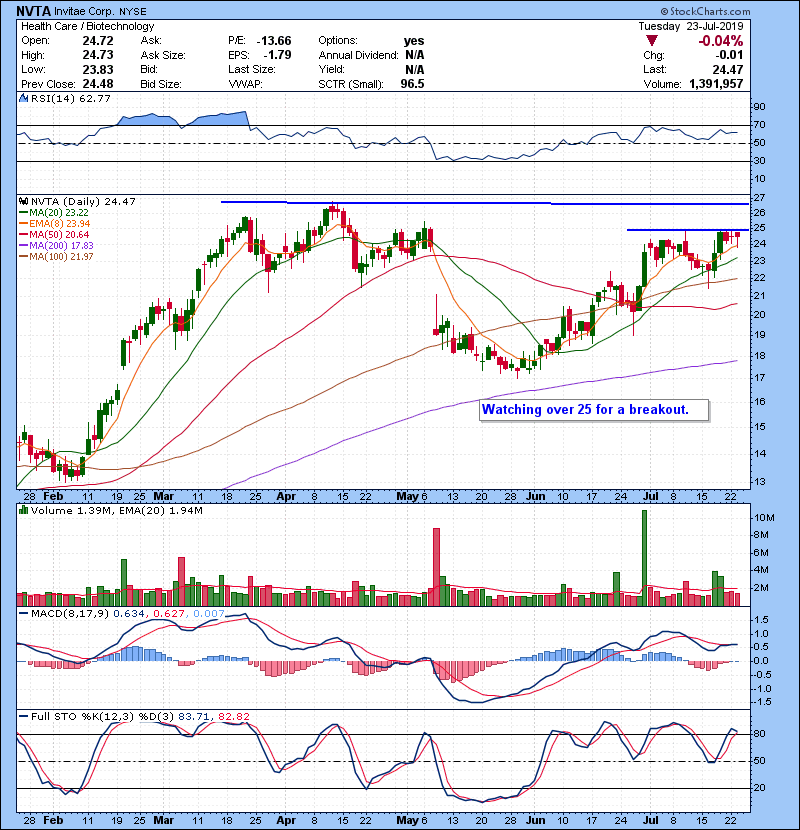This screenshot has width=800, height=830.
Task: Select the MA(20) 23.22 legend entry
Action: pyautogui.click(x=53, y=213)
